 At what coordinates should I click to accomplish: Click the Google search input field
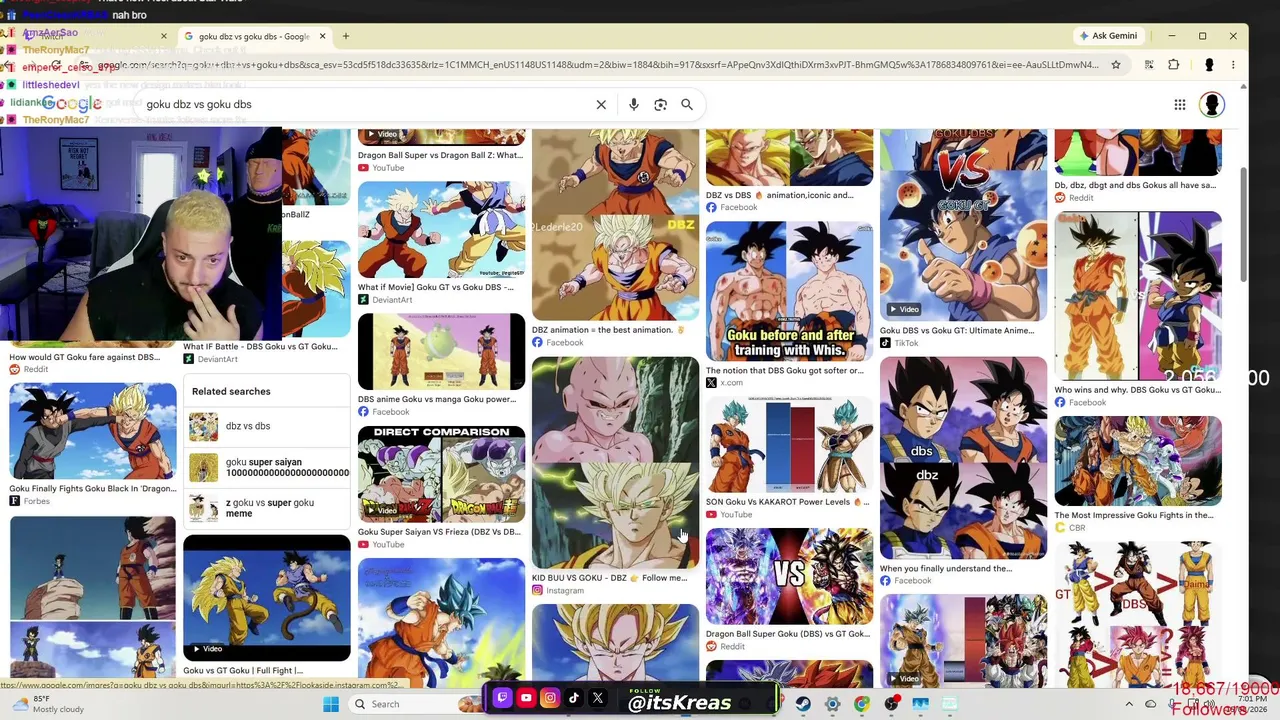point(365,104)
